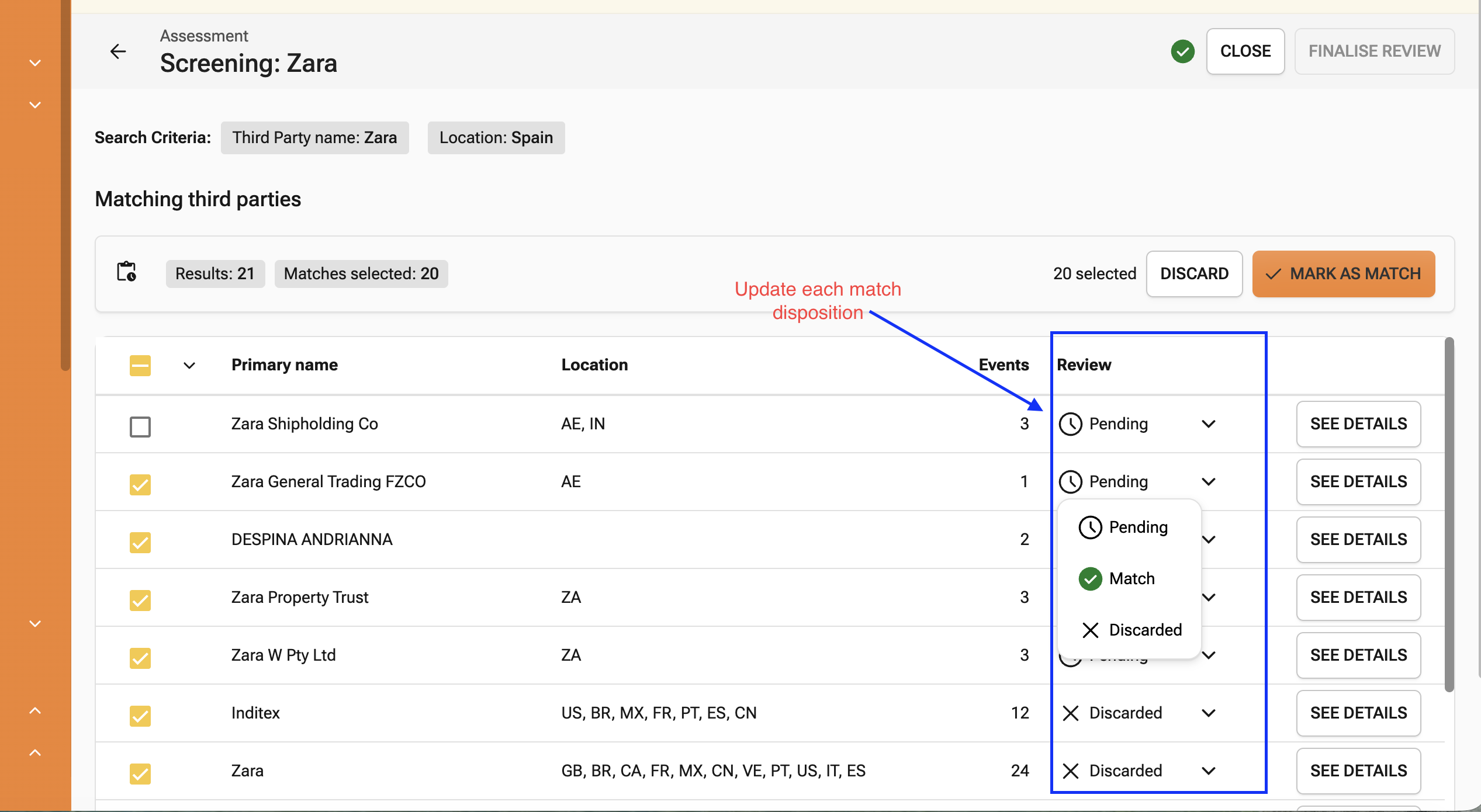Open review dropdown for Zara Shipholding Co
Viewport: 1481px width, 812px height.
click(1209, 424)
